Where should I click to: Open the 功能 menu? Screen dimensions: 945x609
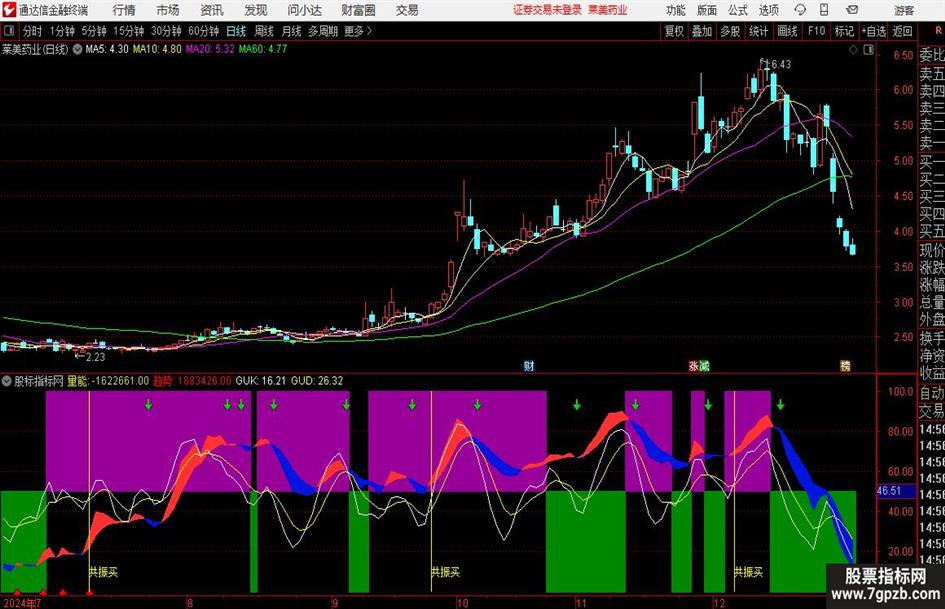[676, 10]
